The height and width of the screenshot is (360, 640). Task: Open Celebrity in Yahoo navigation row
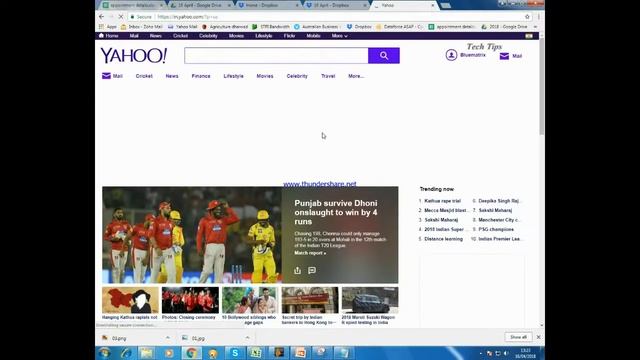297,76
